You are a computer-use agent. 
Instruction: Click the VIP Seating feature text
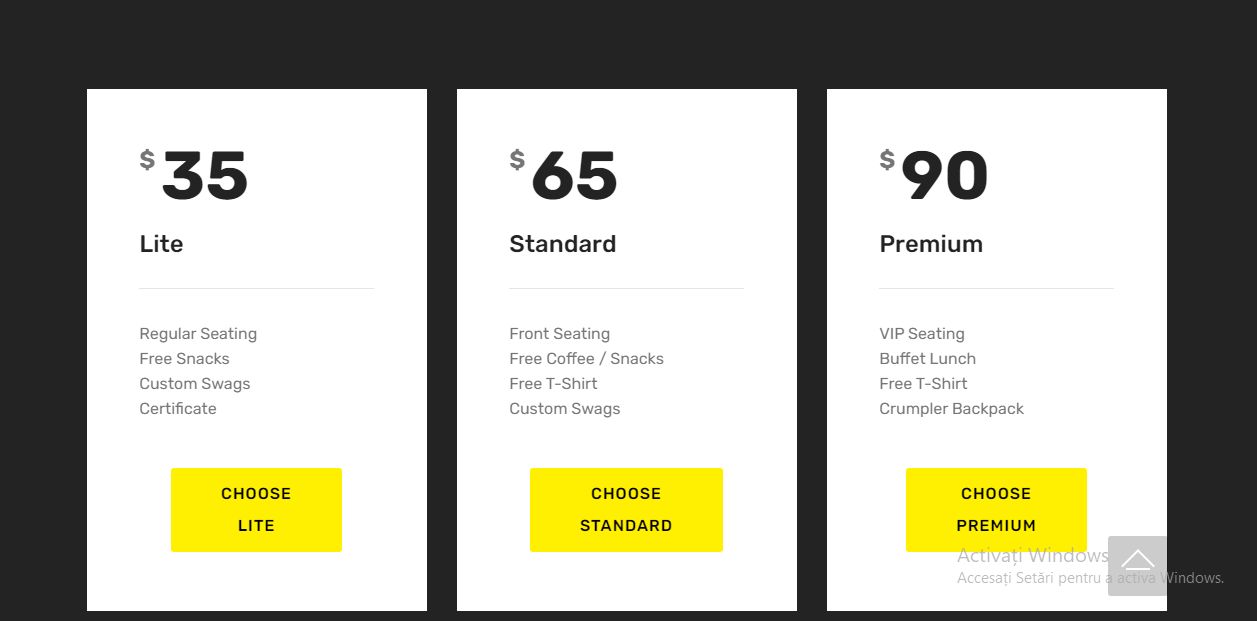pyautogui.click(x=922, y=334)
